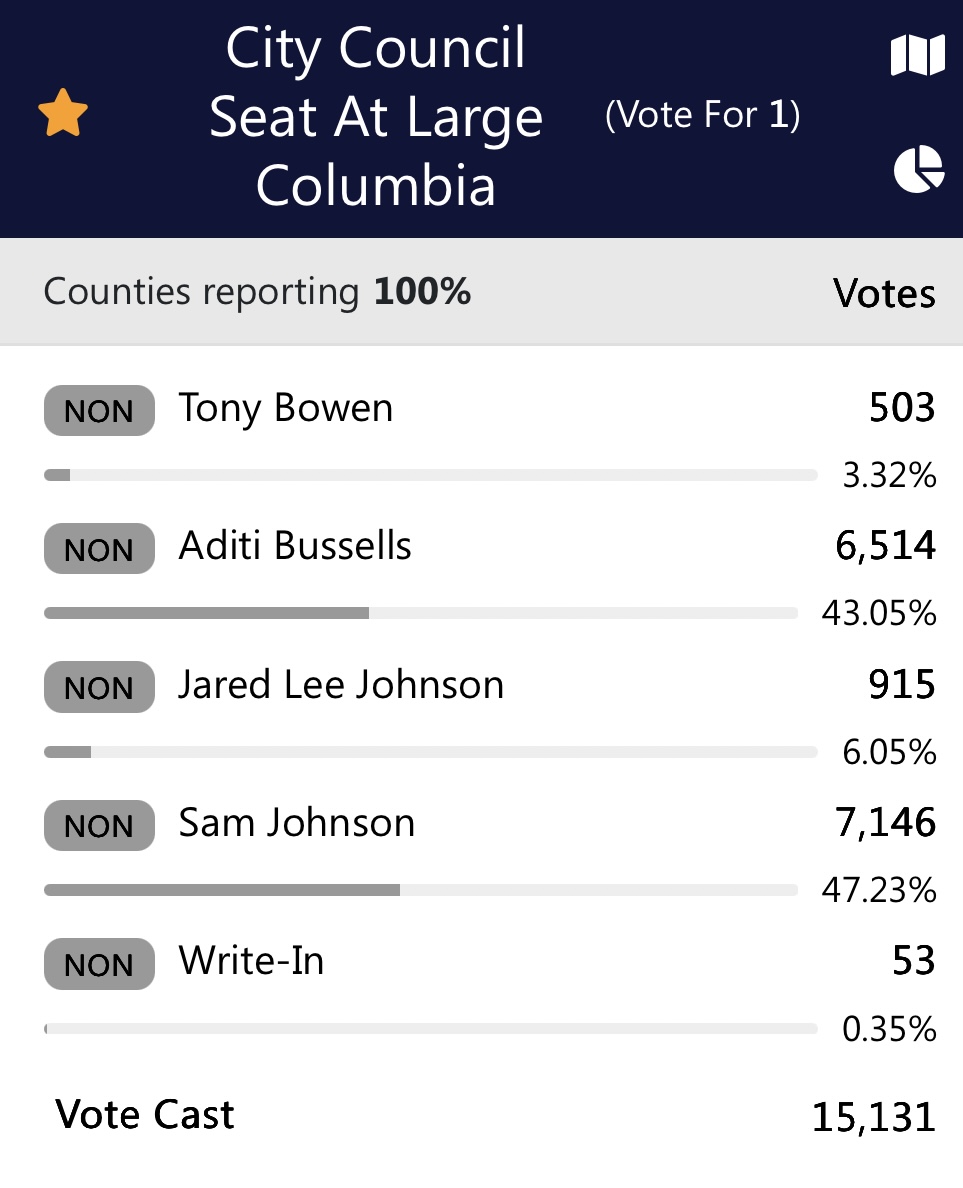963x1188 pixels.
Task: Select candidate Aditi Bussells
Action: 296,545
